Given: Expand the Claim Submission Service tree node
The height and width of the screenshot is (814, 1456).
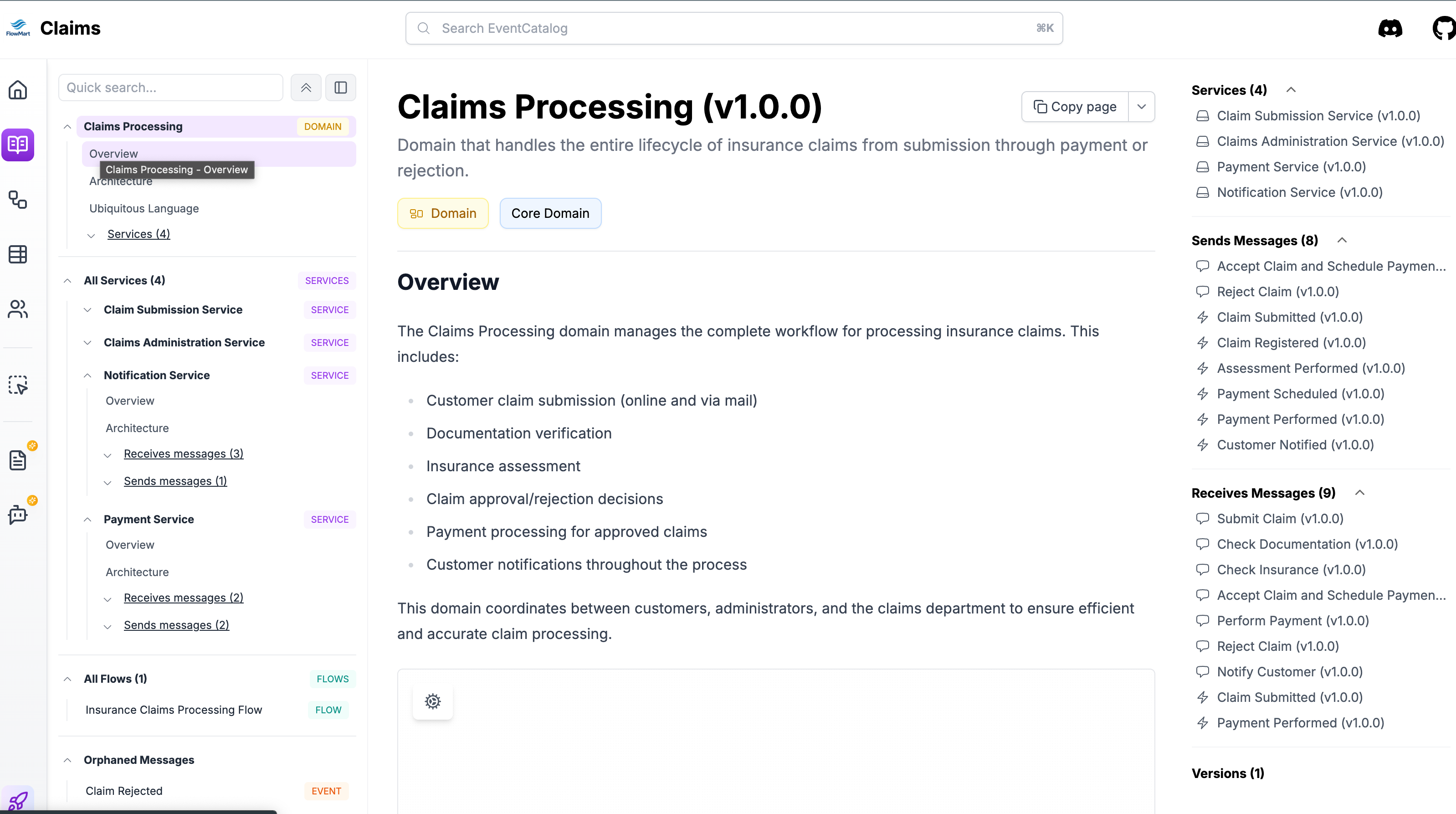Looking at the screenshot, I should (x=87, y=310).
